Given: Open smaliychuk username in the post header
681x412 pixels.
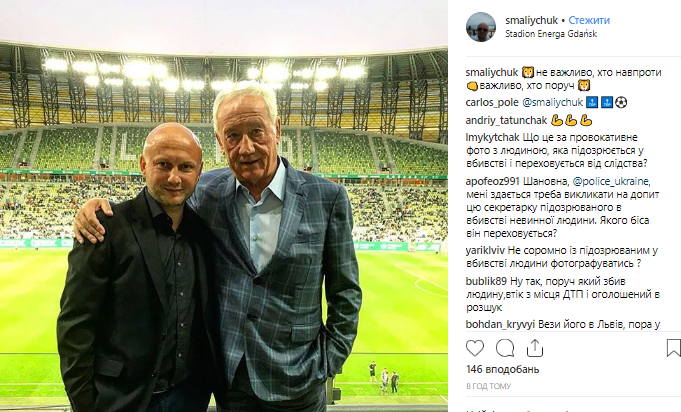Looking at the screenshot, I should coord(532,20).
